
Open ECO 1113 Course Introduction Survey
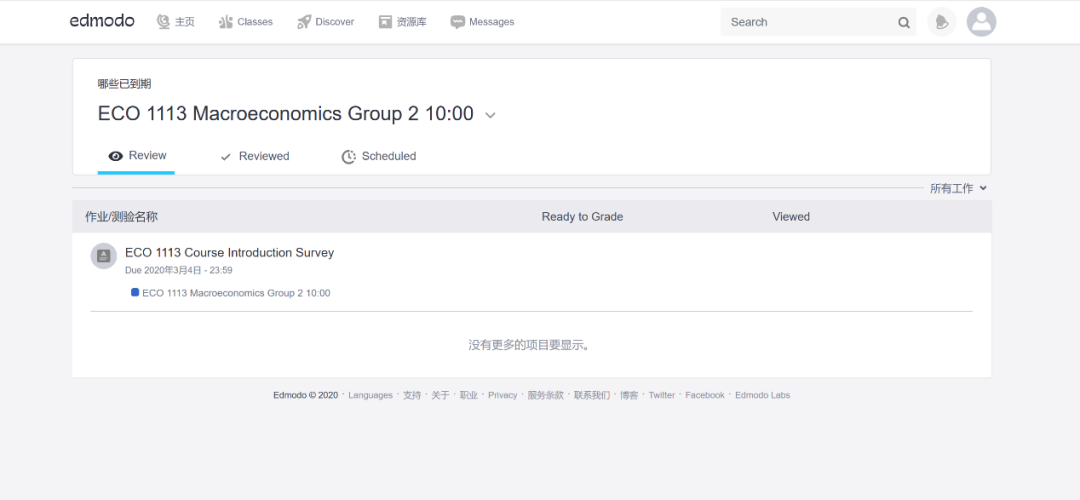229,253
